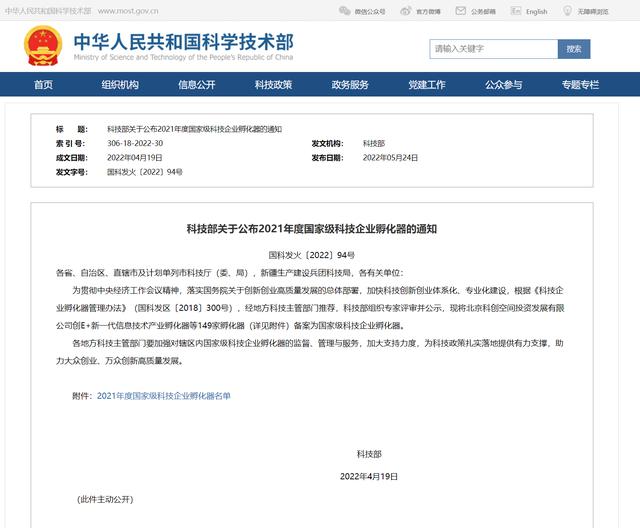Open the 公众参与 menu item
The image size is (640, 528).
(504, 84)
